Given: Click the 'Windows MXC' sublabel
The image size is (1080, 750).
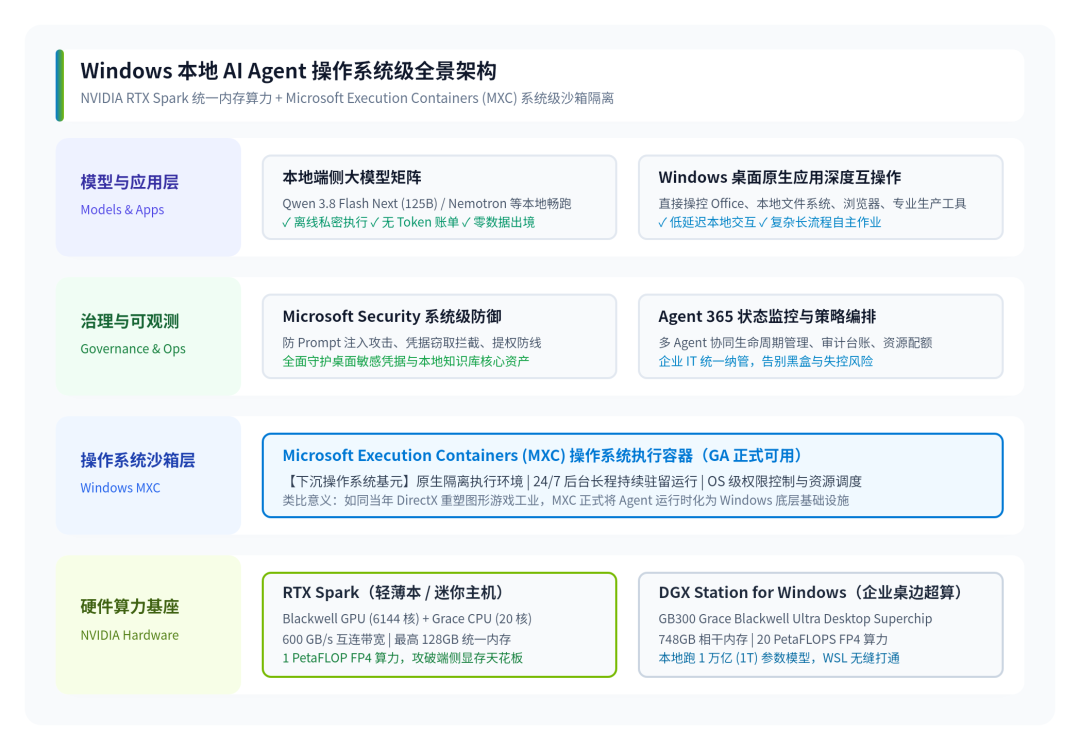Looking at the screenshot, I should 120,488.
